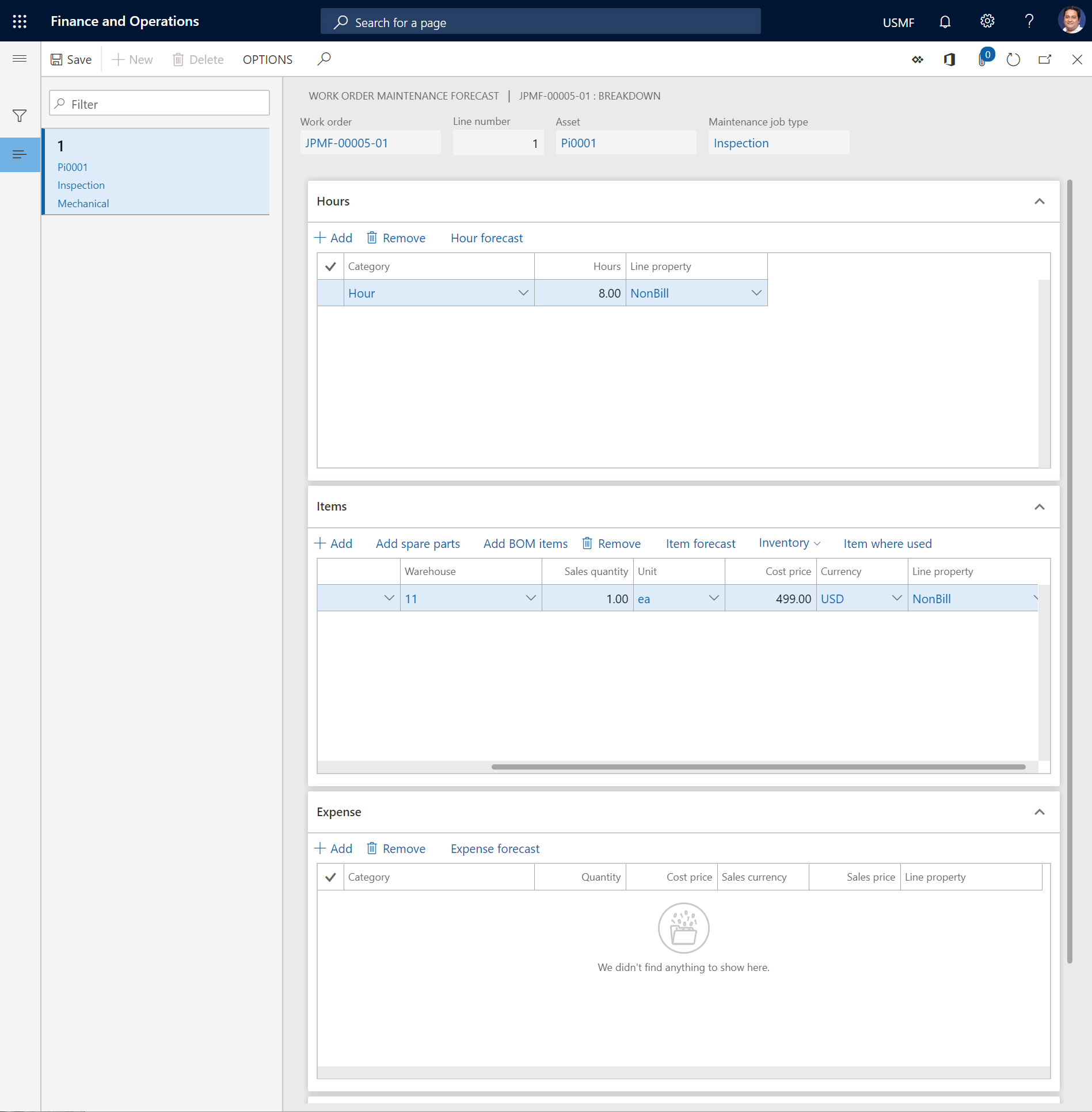Image resolution: width=1092 pixels, height=1112 pixels.
Task: Open form in new window icon
Action: [1045, 59]
